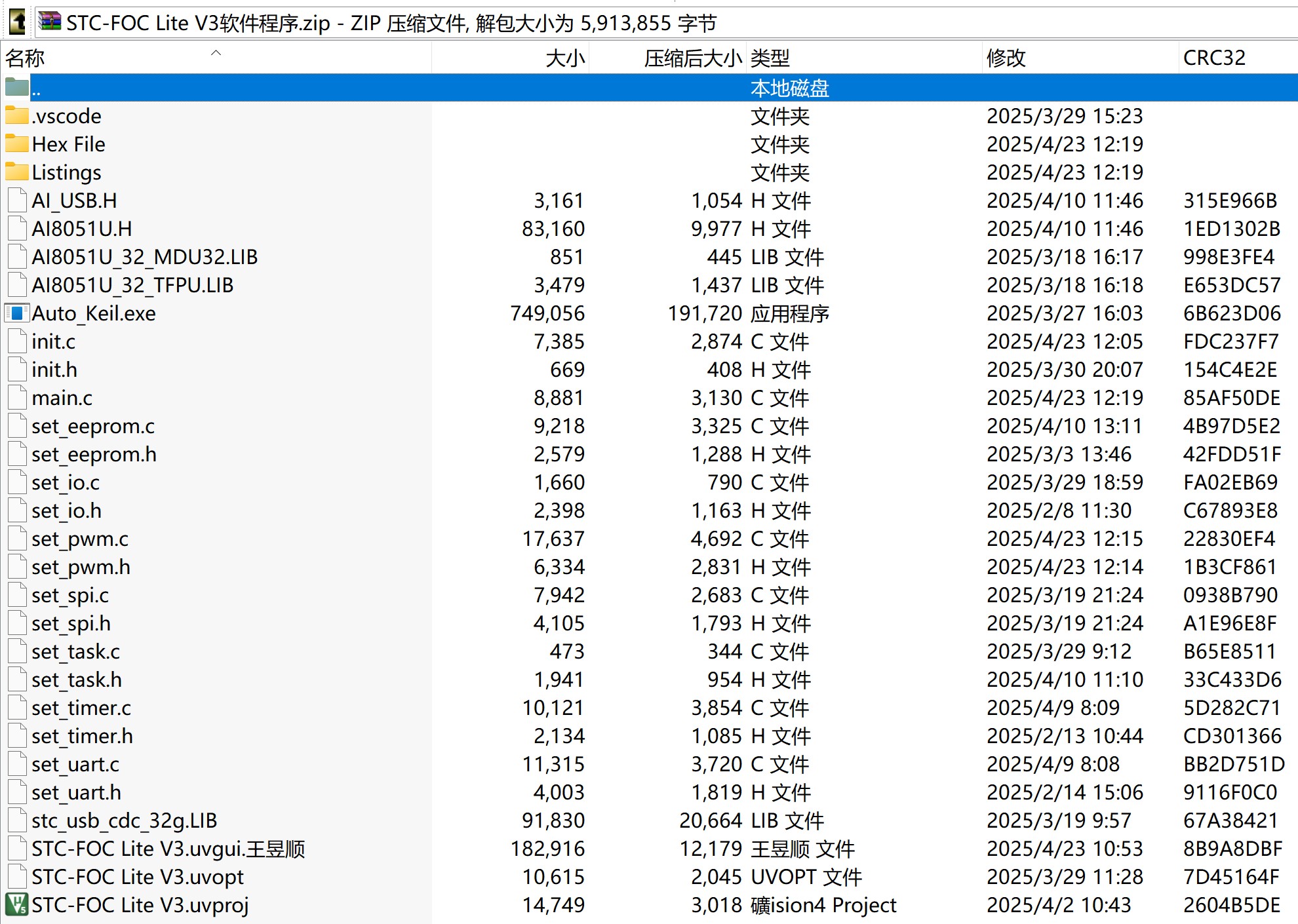This screenshot has width=1298, height=924.
Task: Select the set_uart.c file name
Action: coord(76,764)
